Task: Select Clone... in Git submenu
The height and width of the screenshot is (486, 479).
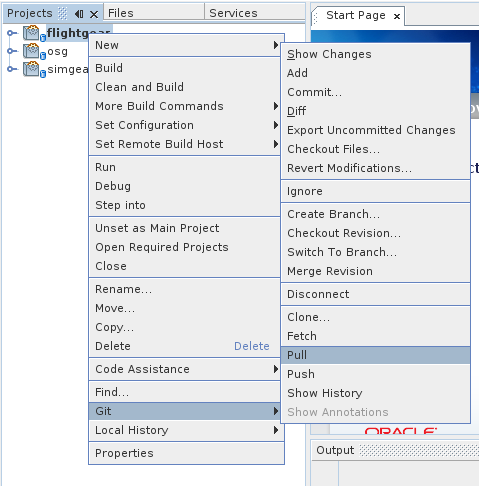Action: coord(376,317)
